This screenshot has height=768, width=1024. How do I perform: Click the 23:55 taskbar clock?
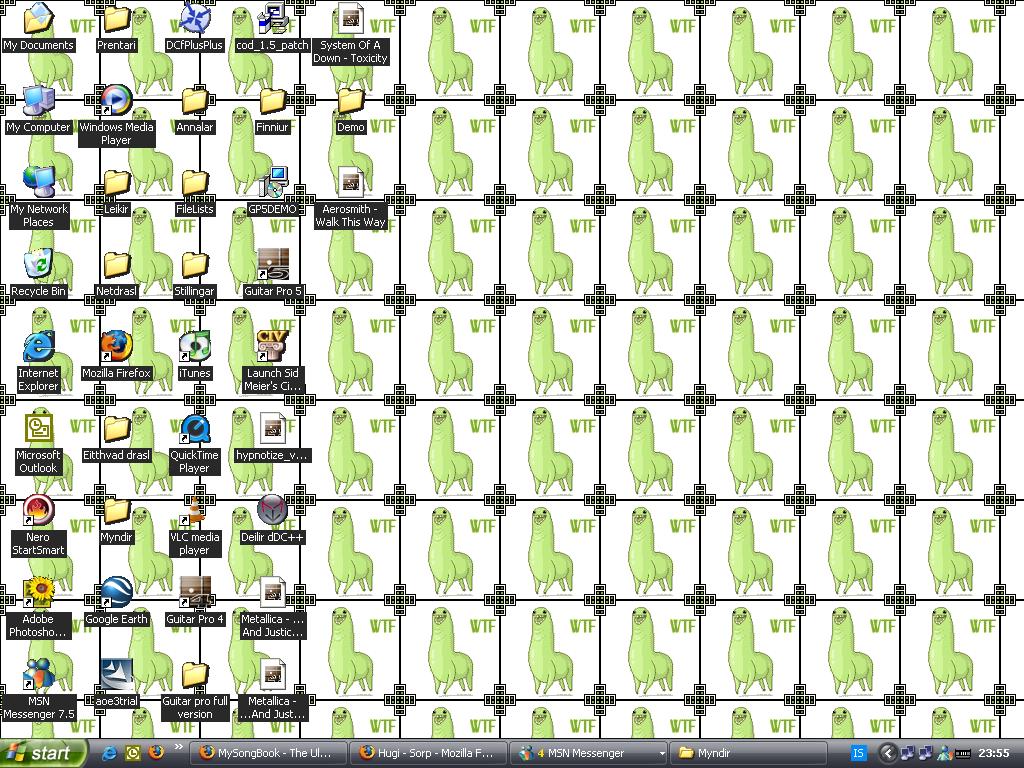[994, 754]
